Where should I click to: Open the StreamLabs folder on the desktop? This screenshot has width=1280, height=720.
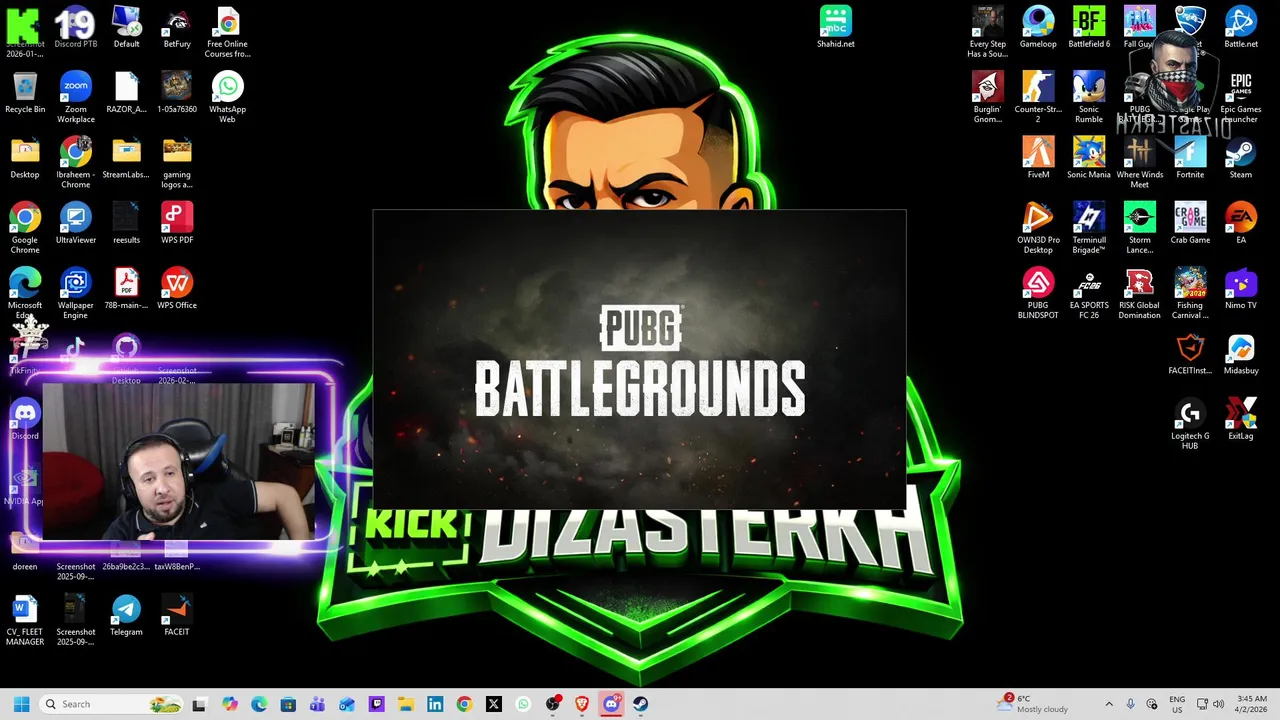(126, 159)
